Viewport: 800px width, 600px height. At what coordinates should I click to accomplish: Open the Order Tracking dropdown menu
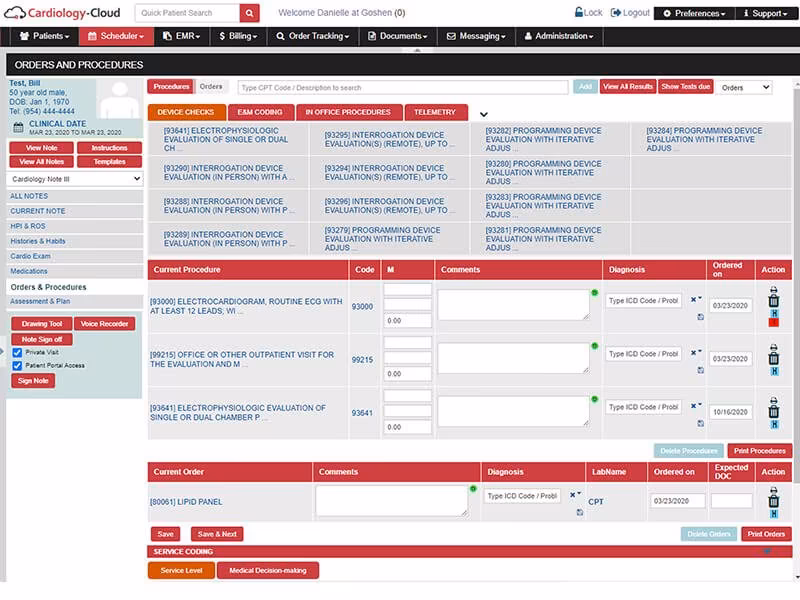pyautogui.click(x=313, y=36)
